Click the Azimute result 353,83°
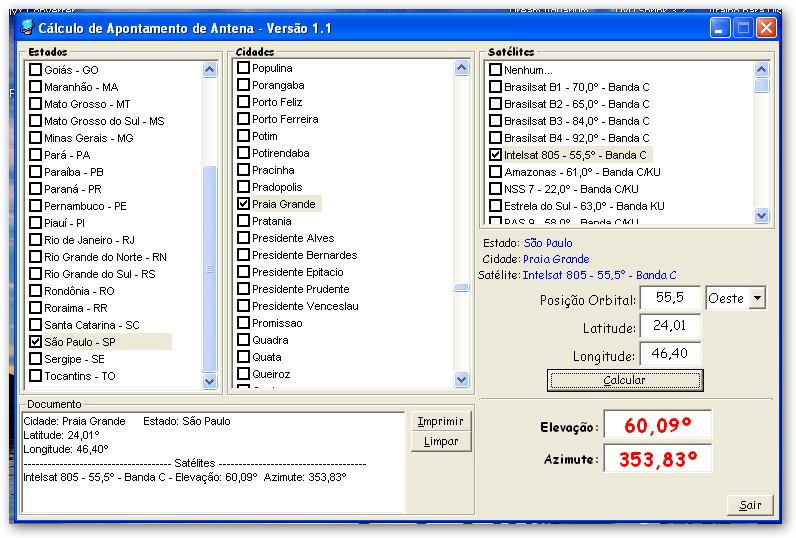This screenshot has width=796, height=538. click(x=658, y=458)
